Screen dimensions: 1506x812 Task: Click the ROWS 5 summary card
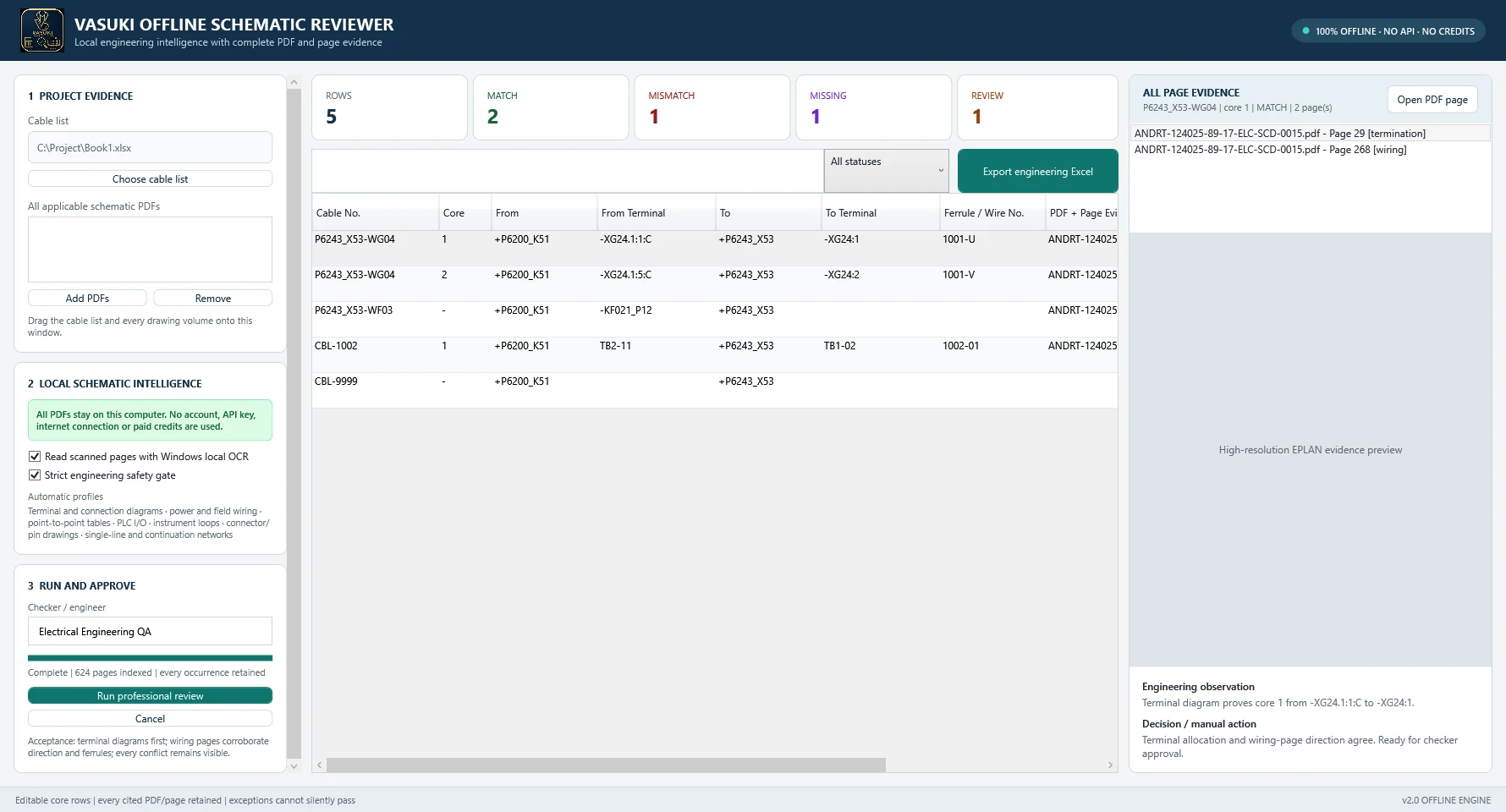pos(389,107)
